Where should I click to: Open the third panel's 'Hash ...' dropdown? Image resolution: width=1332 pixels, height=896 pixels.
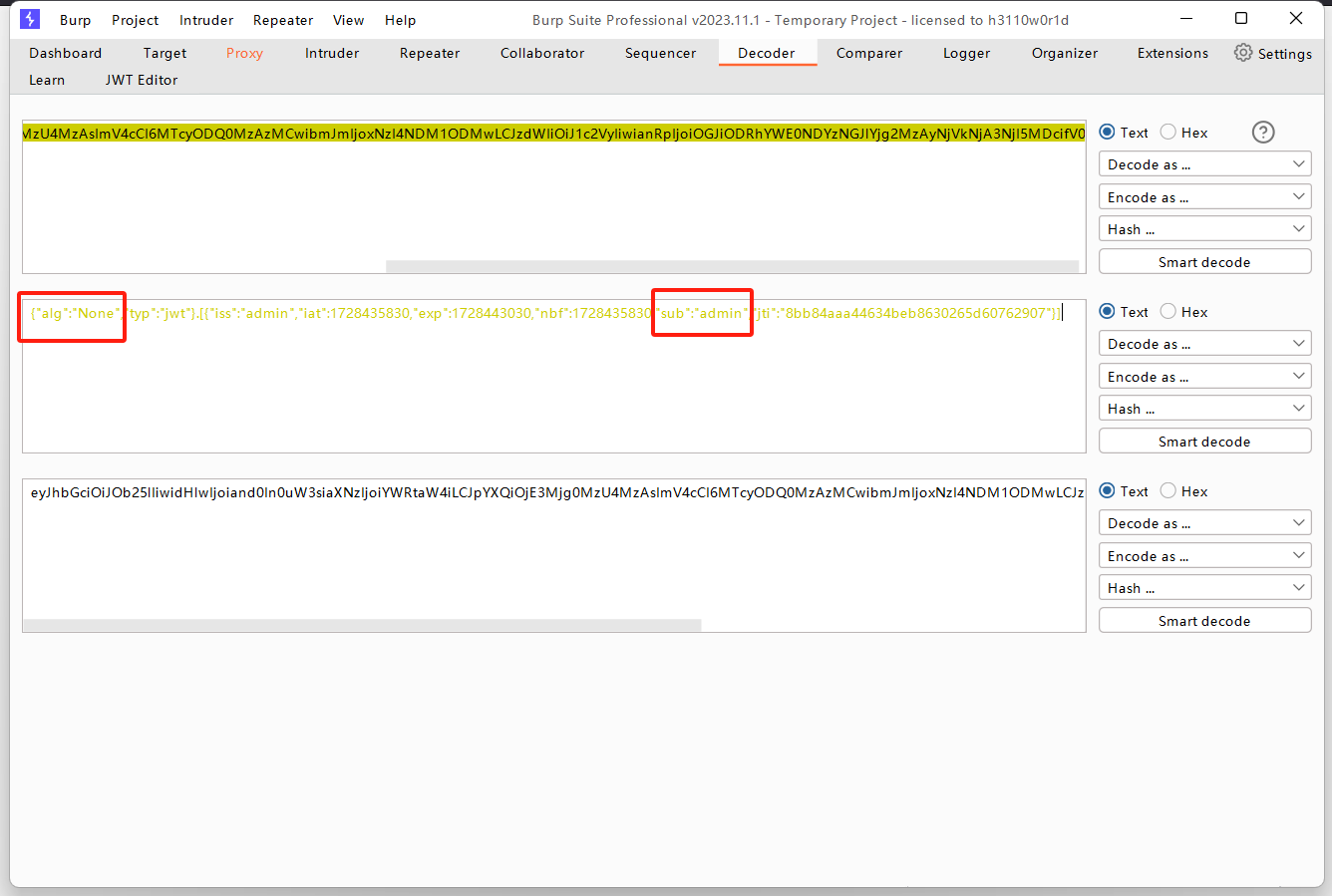1204,588
